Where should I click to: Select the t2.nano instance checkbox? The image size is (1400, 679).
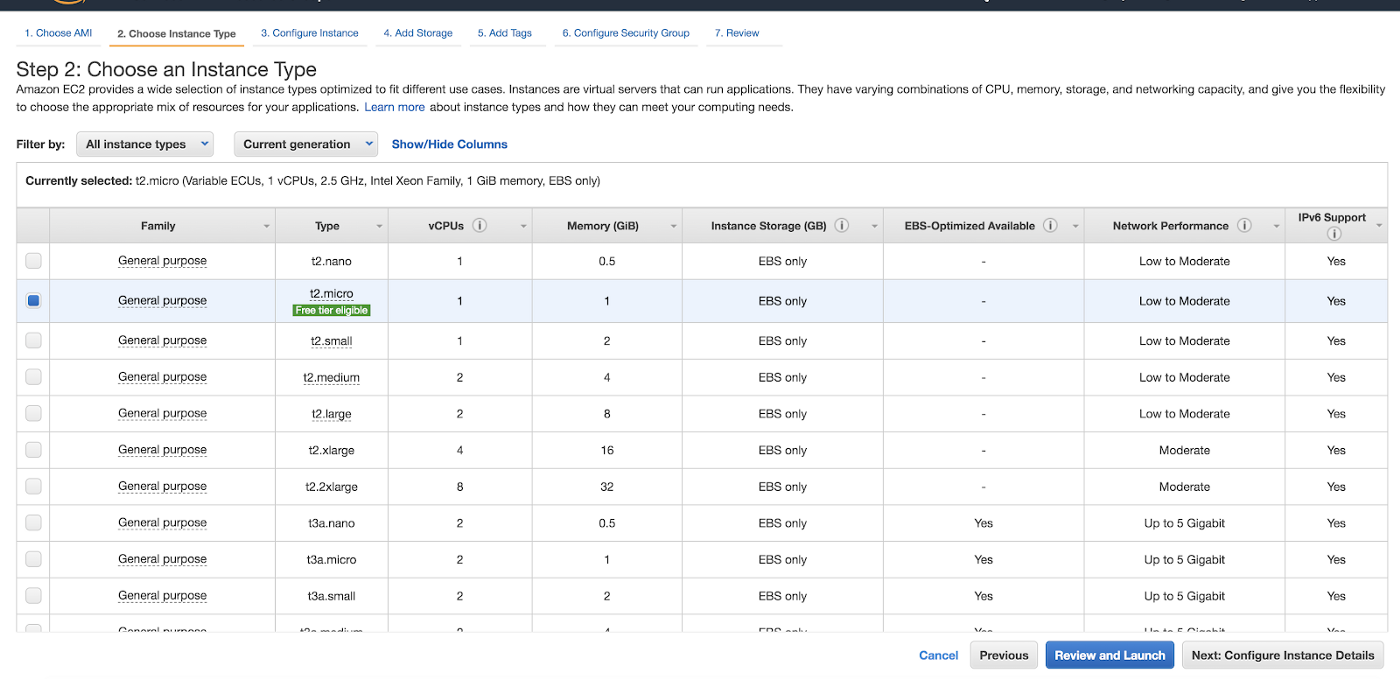click(33, 261)
